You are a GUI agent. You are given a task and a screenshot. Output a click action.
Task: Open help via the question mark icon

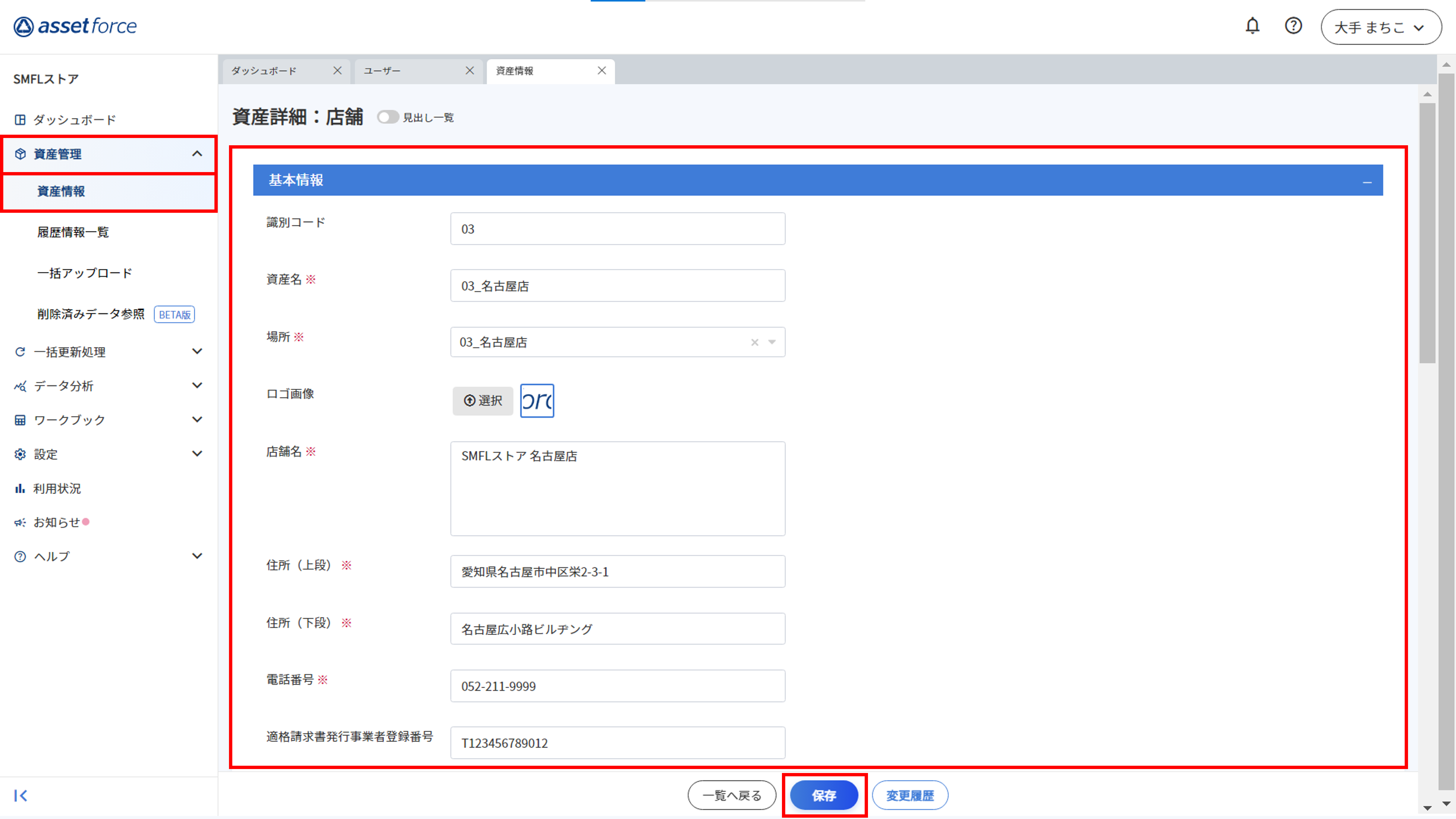(1293, 26)
